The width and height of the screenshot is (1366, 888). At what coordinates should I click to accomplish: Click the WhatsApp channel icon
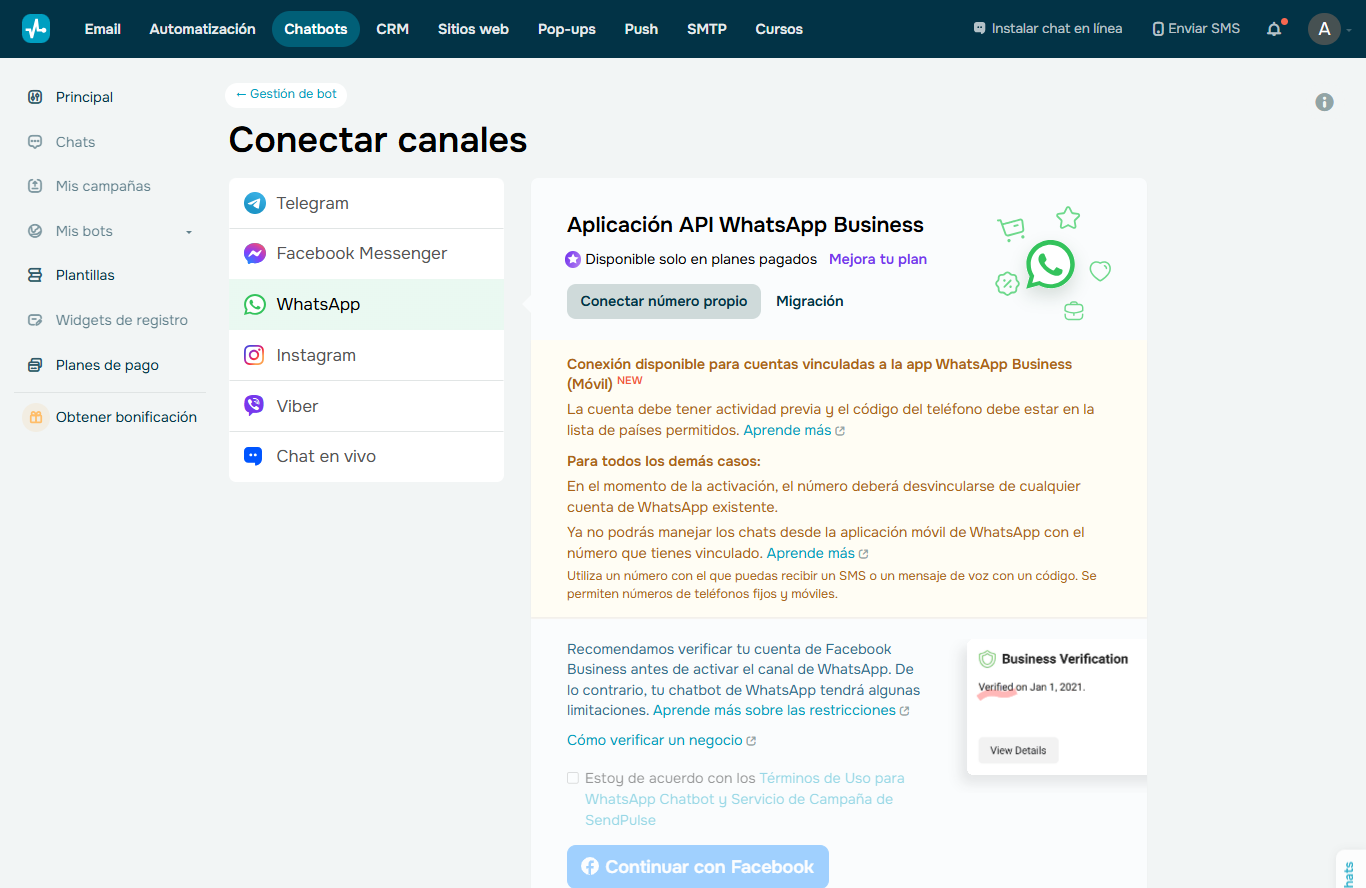click(x=255, y=304)
